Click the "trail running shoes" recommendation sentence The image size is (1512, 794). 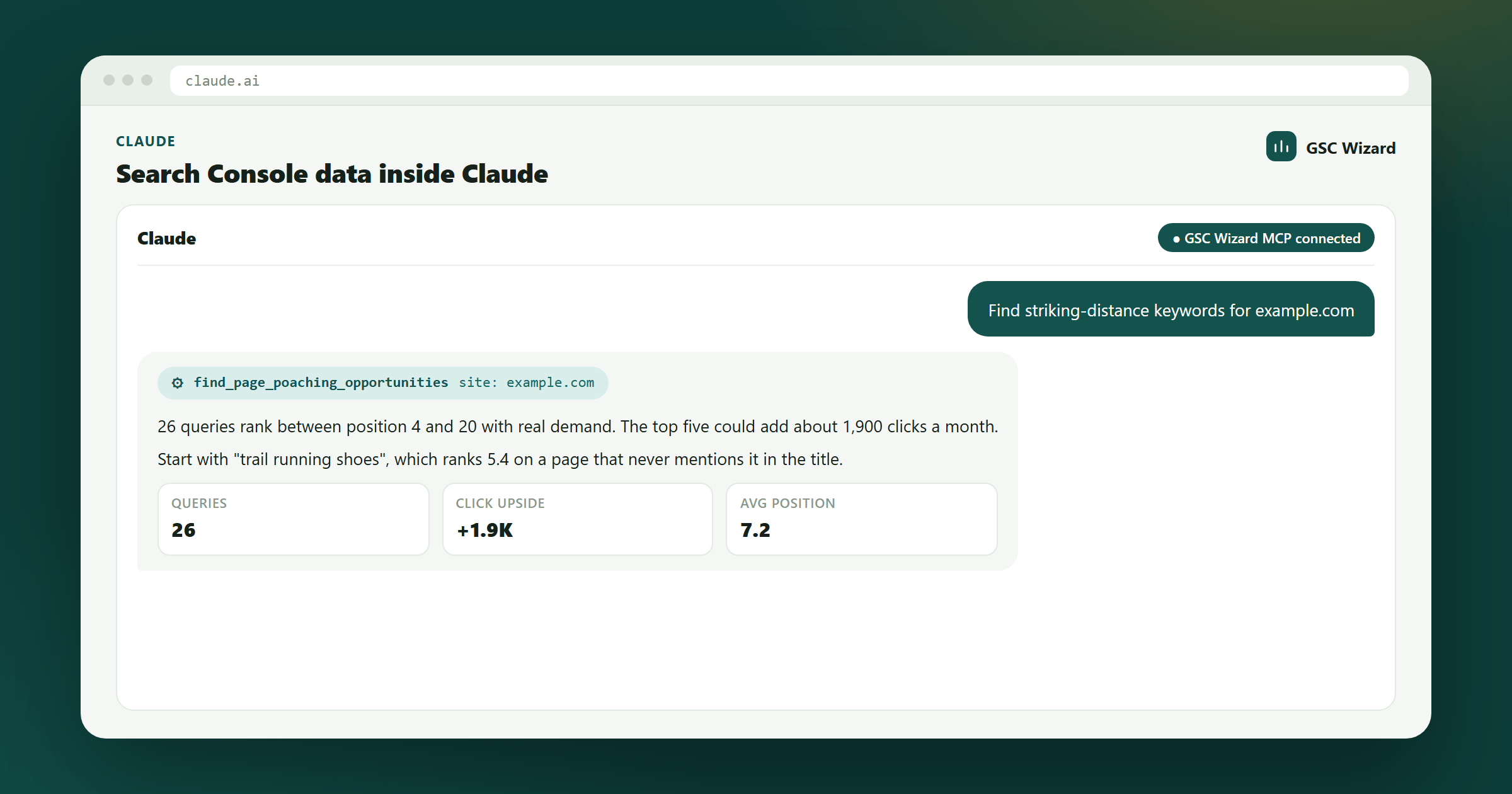(x=500, y=459)
